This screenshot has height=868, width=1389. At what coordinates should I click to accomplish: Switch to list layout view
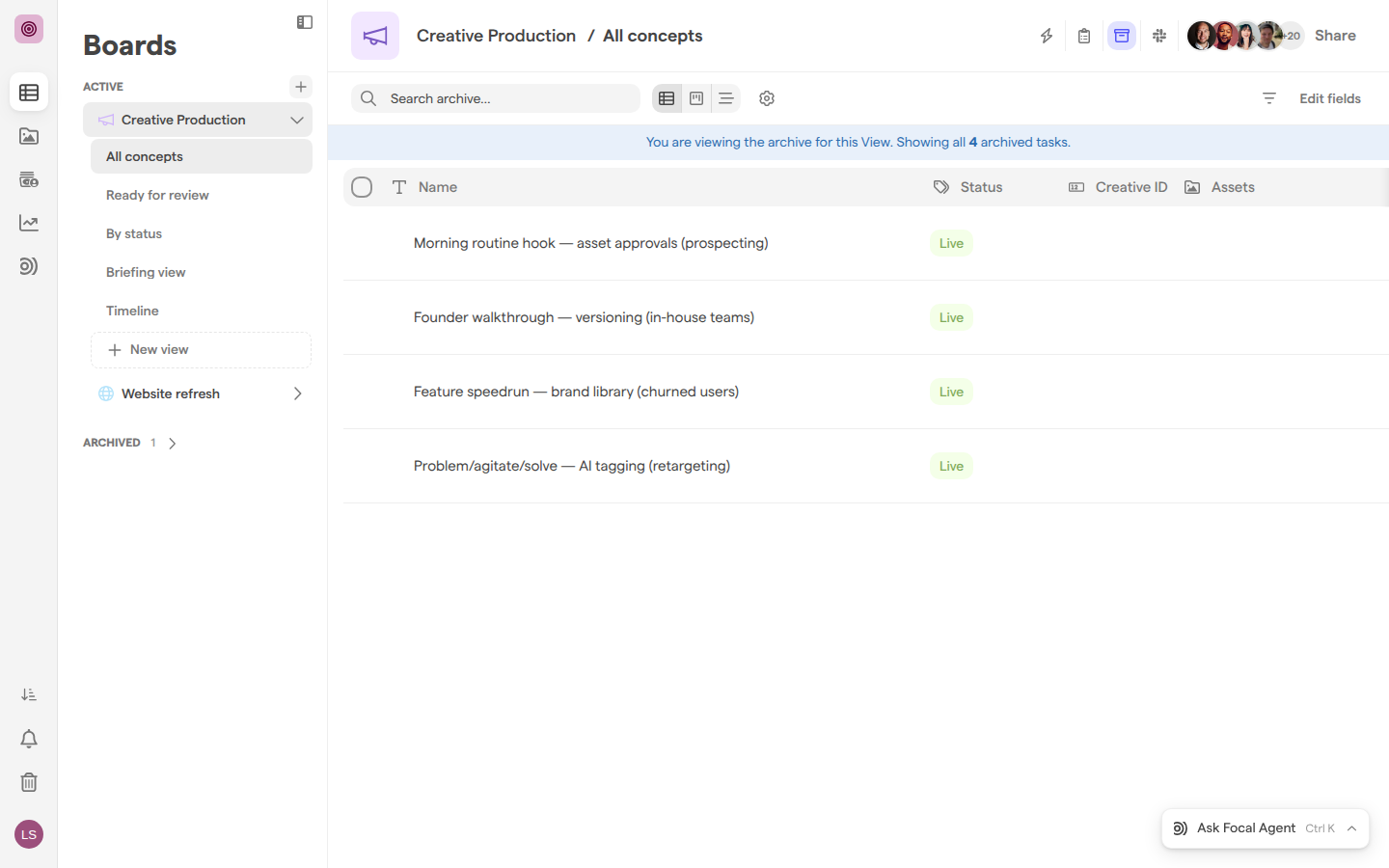[x=726, y=98]
